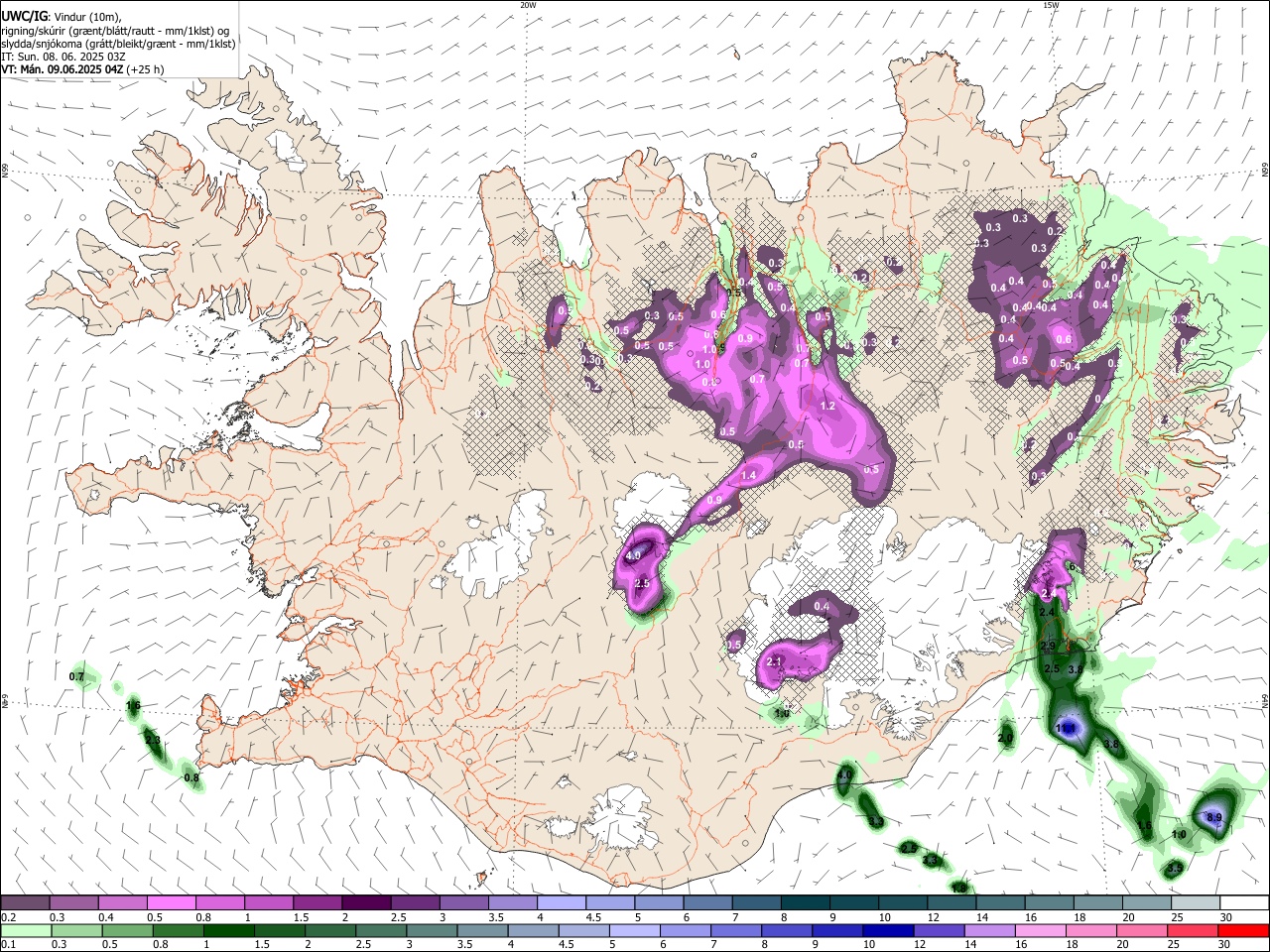Image resolution: width=1270 pixels, height=952 pixels.
Task: Click the dark purple 0.2–0.3 snow legend swatch
Action: coord(25,903)
